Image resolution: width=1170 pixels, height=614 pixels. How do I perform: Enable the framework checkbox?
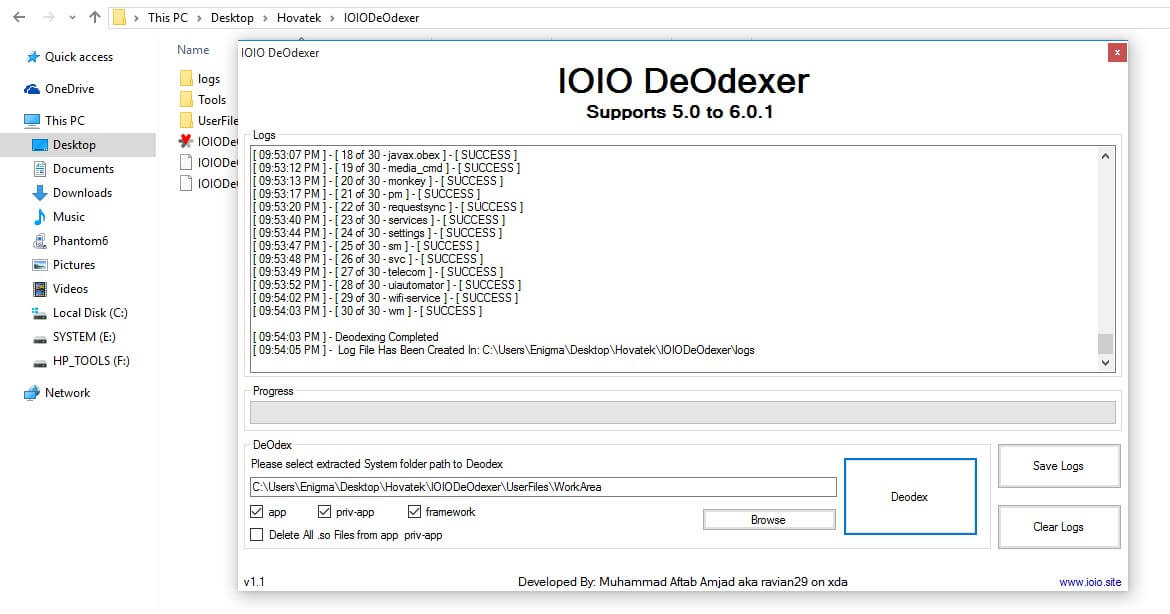[x=414, y=511]
